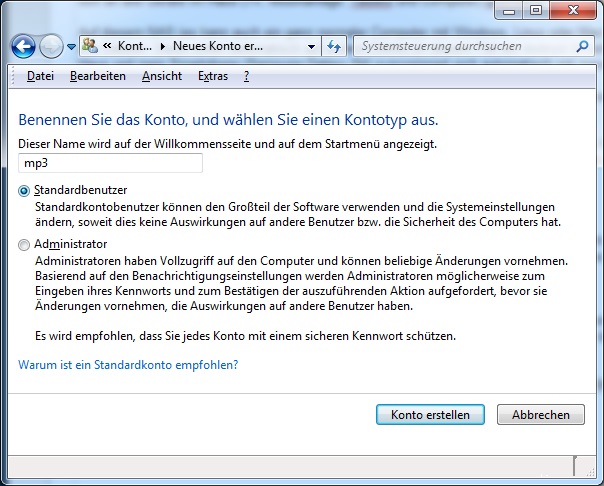Minimize the window

(x=509, y=11)
